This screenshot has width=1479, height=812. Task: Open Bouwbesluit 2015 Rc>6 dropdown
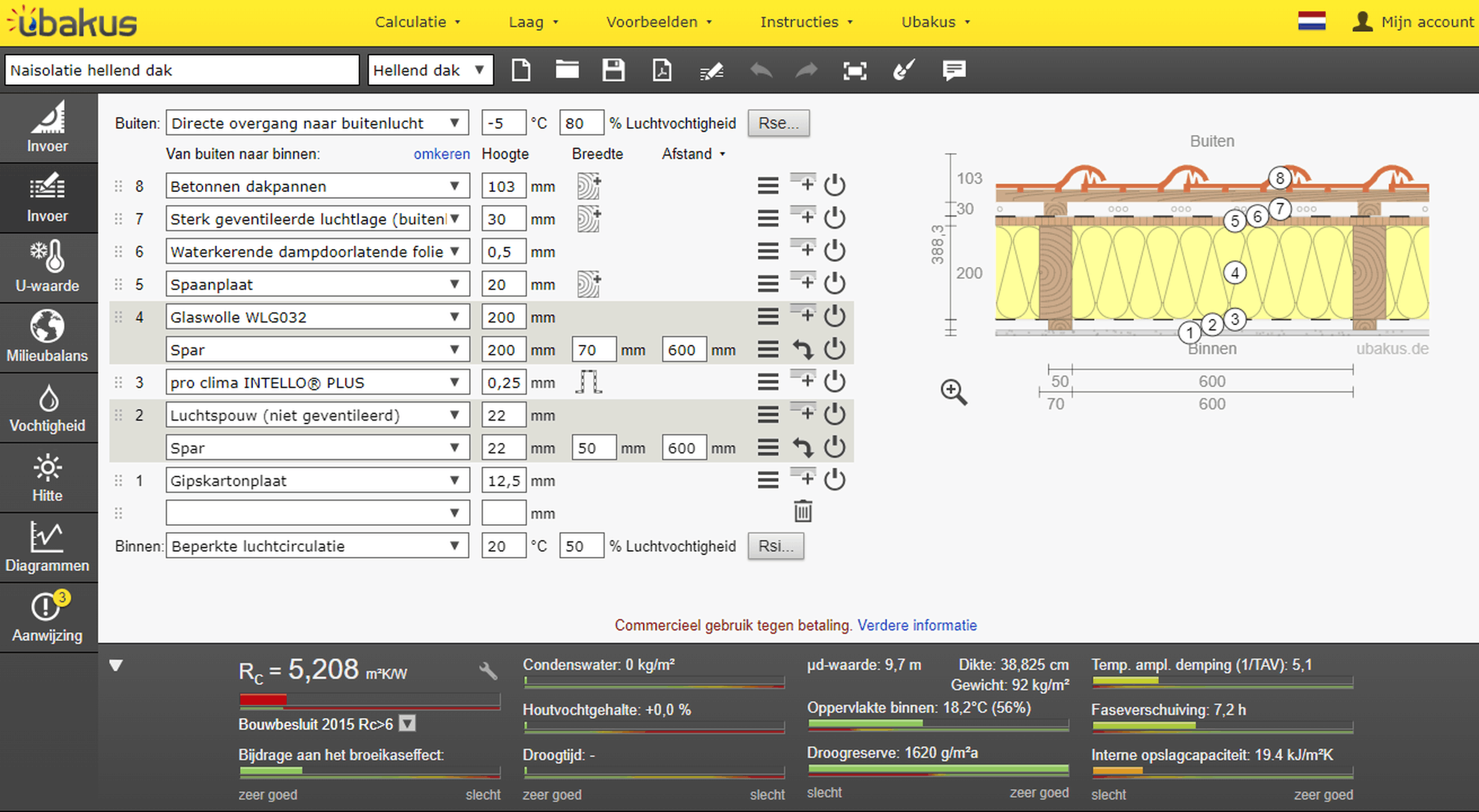pos(407,723)
